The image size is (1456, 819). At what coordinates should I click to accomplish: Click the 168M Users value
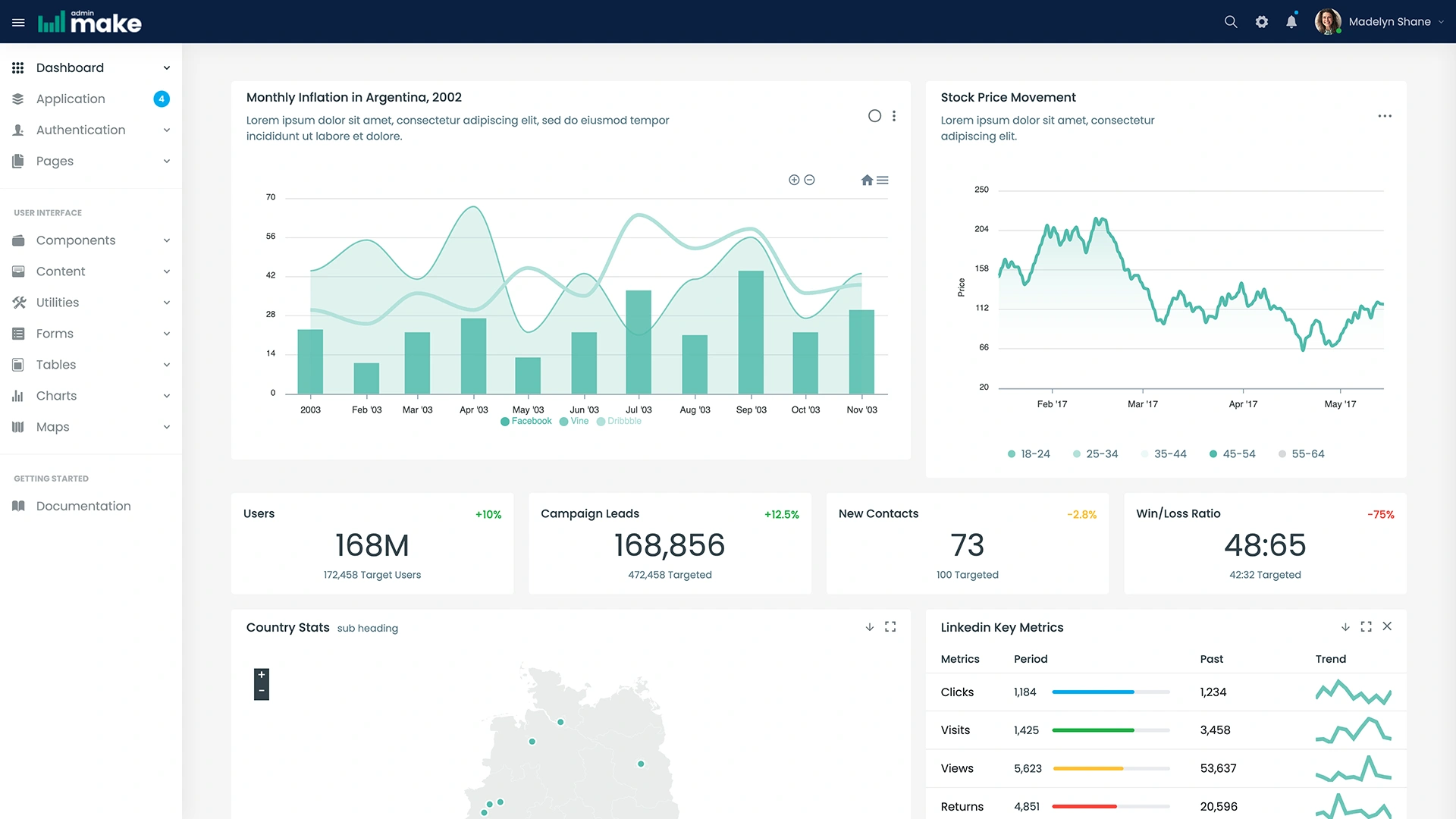pyautogui.click(x=372, y=545)
